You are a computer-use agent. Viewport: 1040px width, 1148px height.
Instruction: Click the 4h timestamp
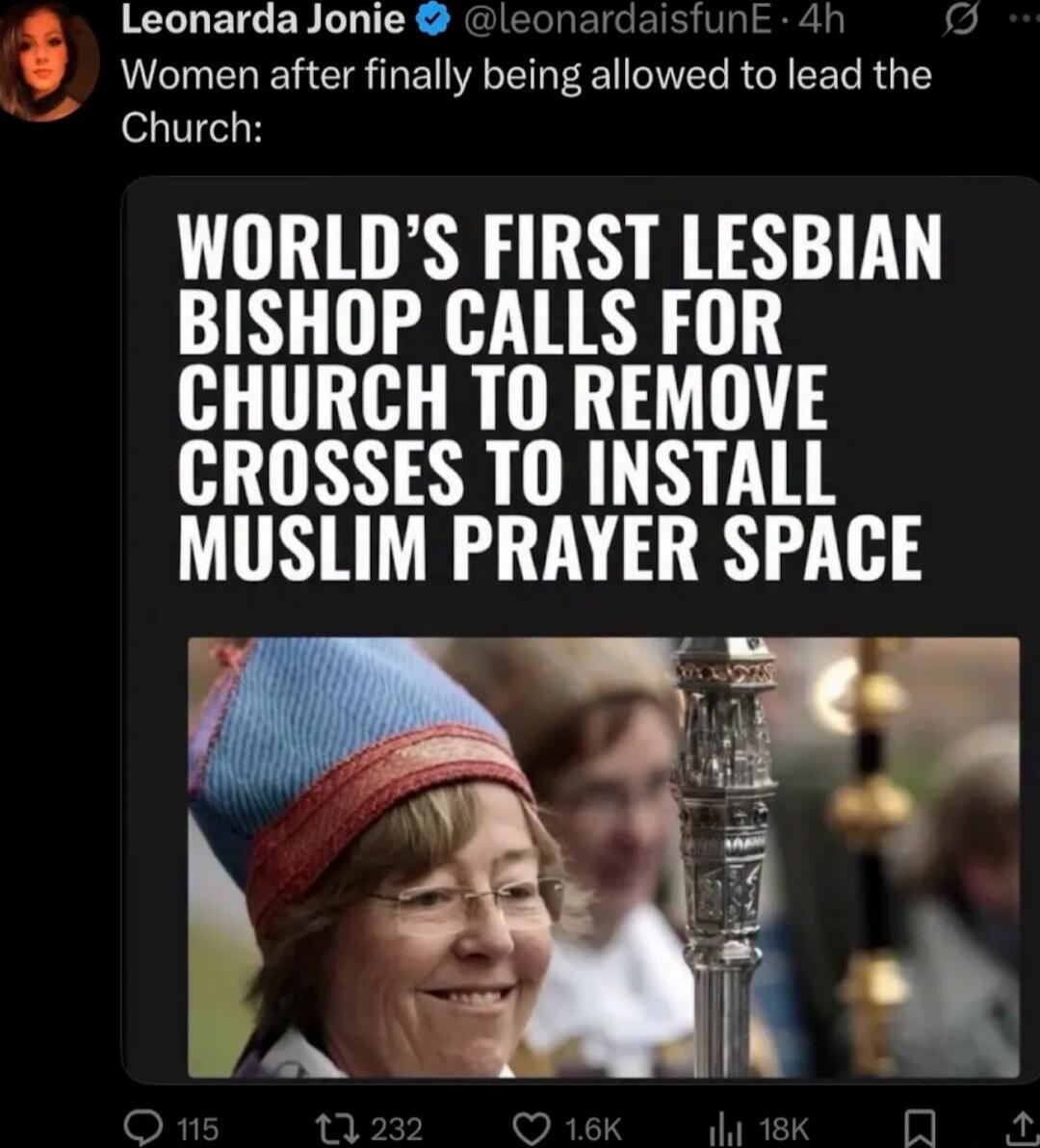pos(822,21)
